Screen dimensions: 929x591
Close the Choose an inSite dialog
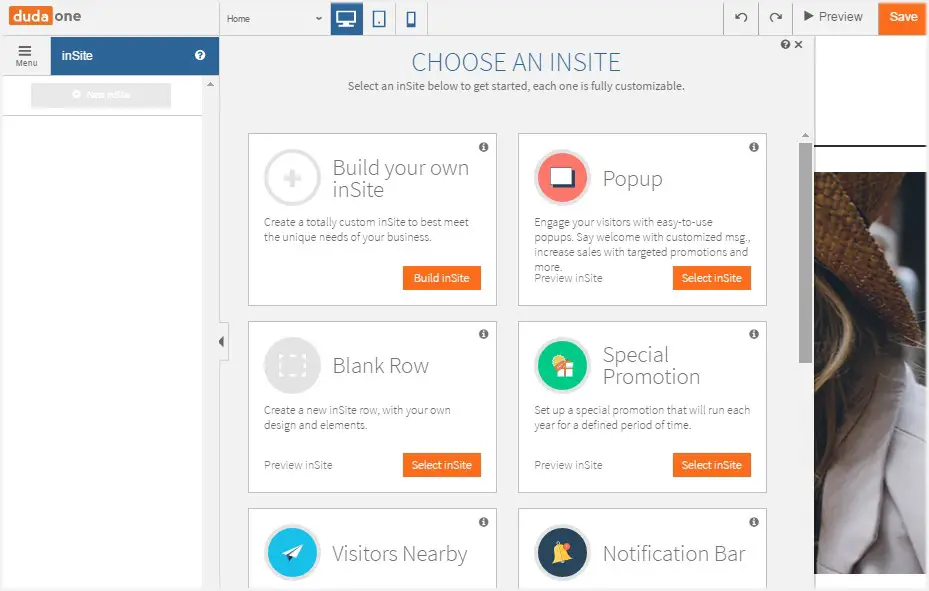799,44
